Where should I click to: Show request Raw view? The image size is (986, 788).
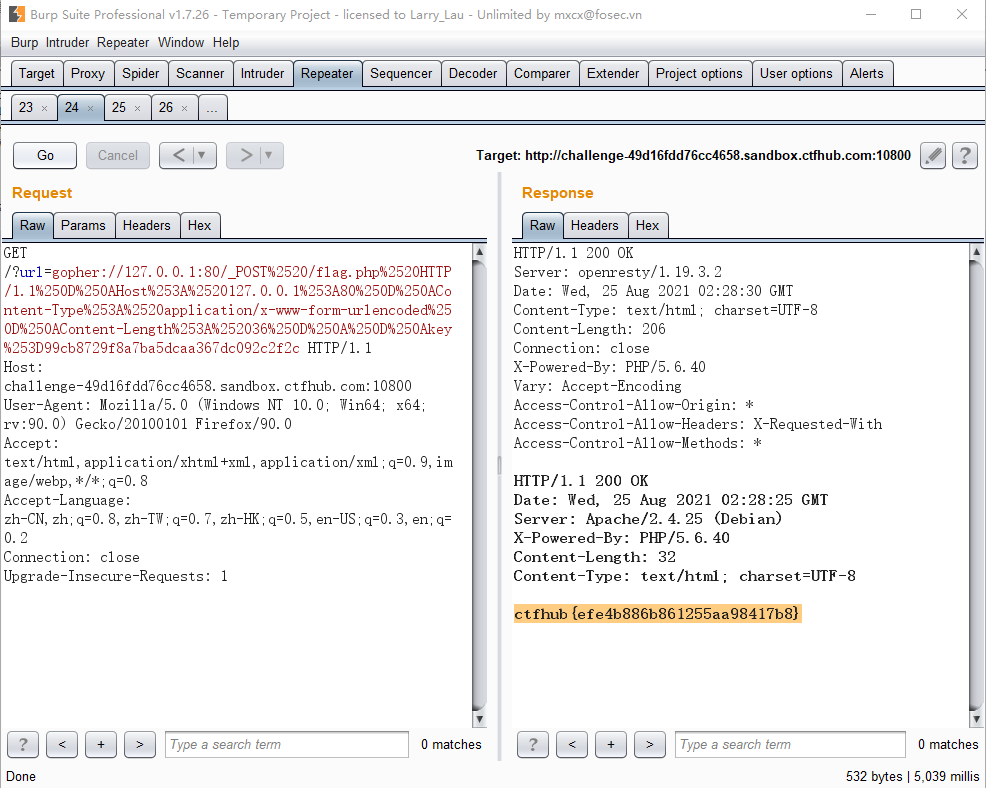(x=33, y=226)
